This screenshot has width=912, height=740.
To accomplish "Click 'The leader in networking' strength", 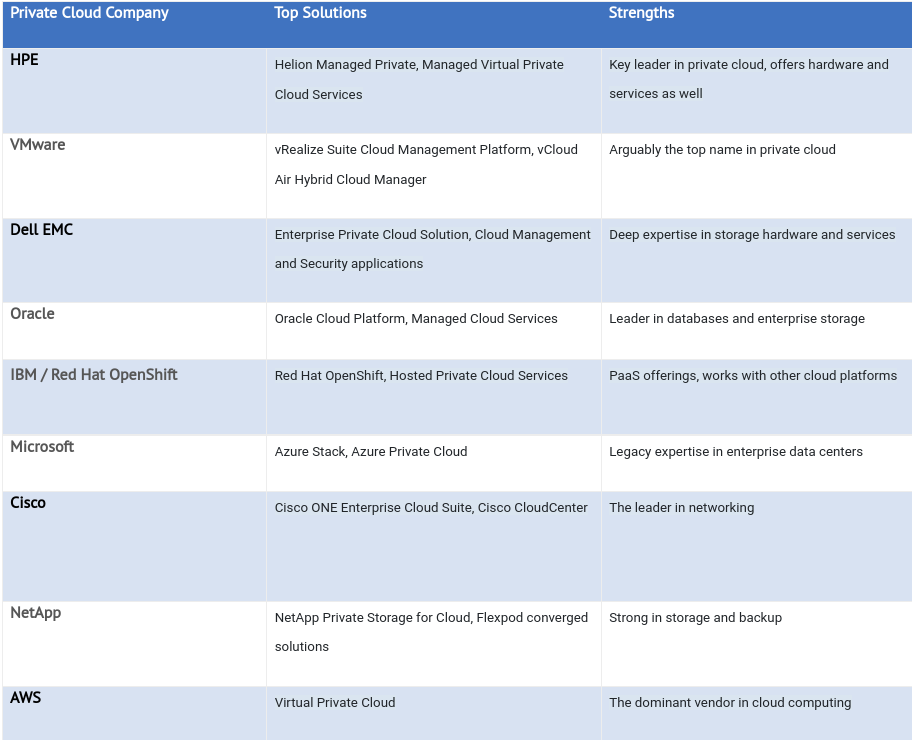I will pos(682,507).
